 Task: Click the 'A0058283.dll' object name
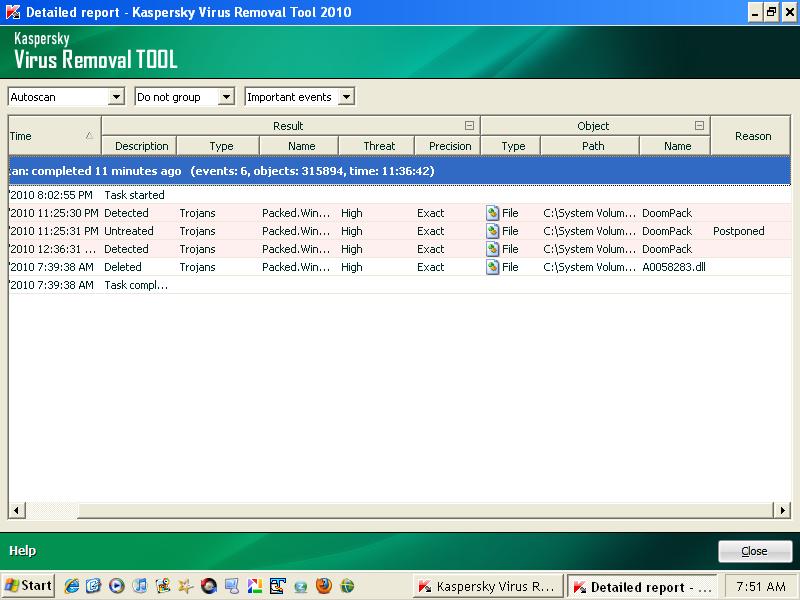click(x=674, y=267)
